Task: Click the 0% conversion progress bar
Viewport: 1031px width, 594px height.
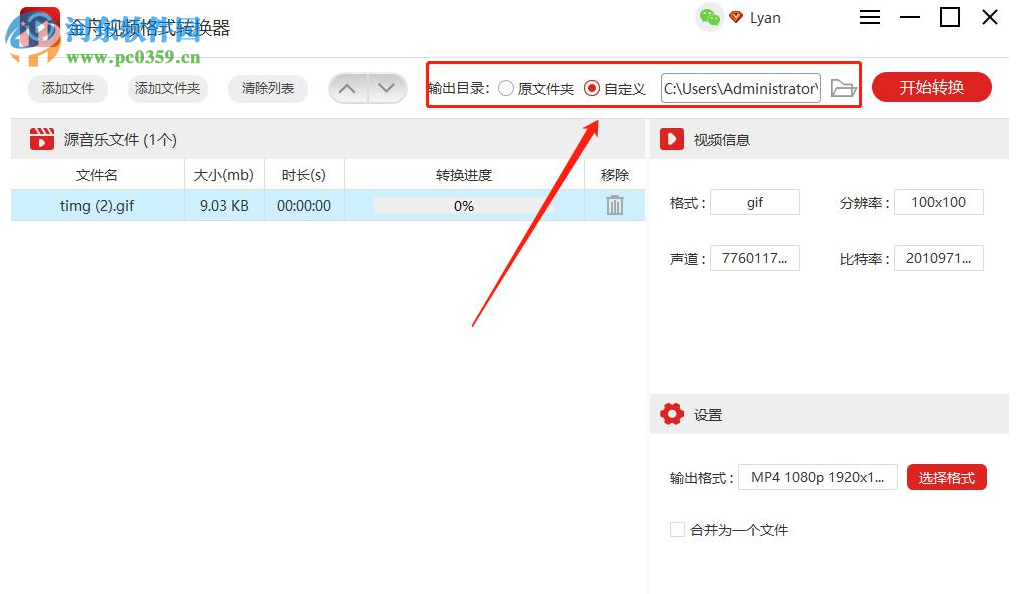Action: [463, 205]
